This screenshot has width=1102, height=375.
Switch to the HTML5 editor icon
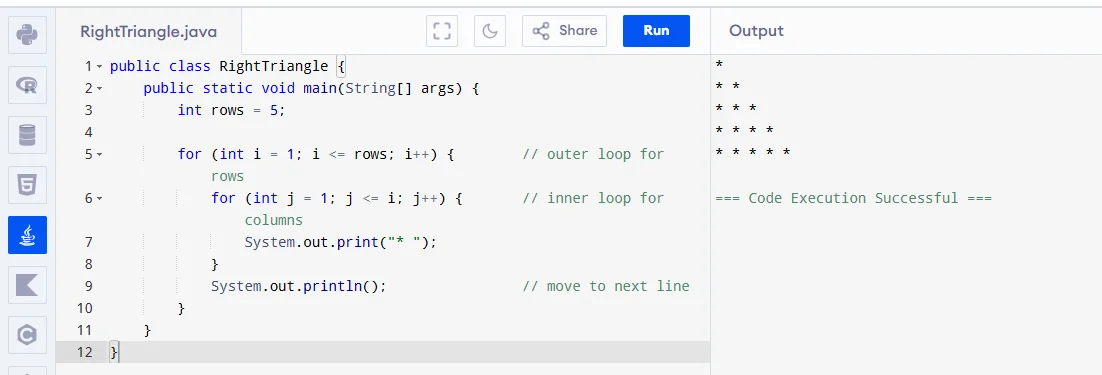(27, 185)
